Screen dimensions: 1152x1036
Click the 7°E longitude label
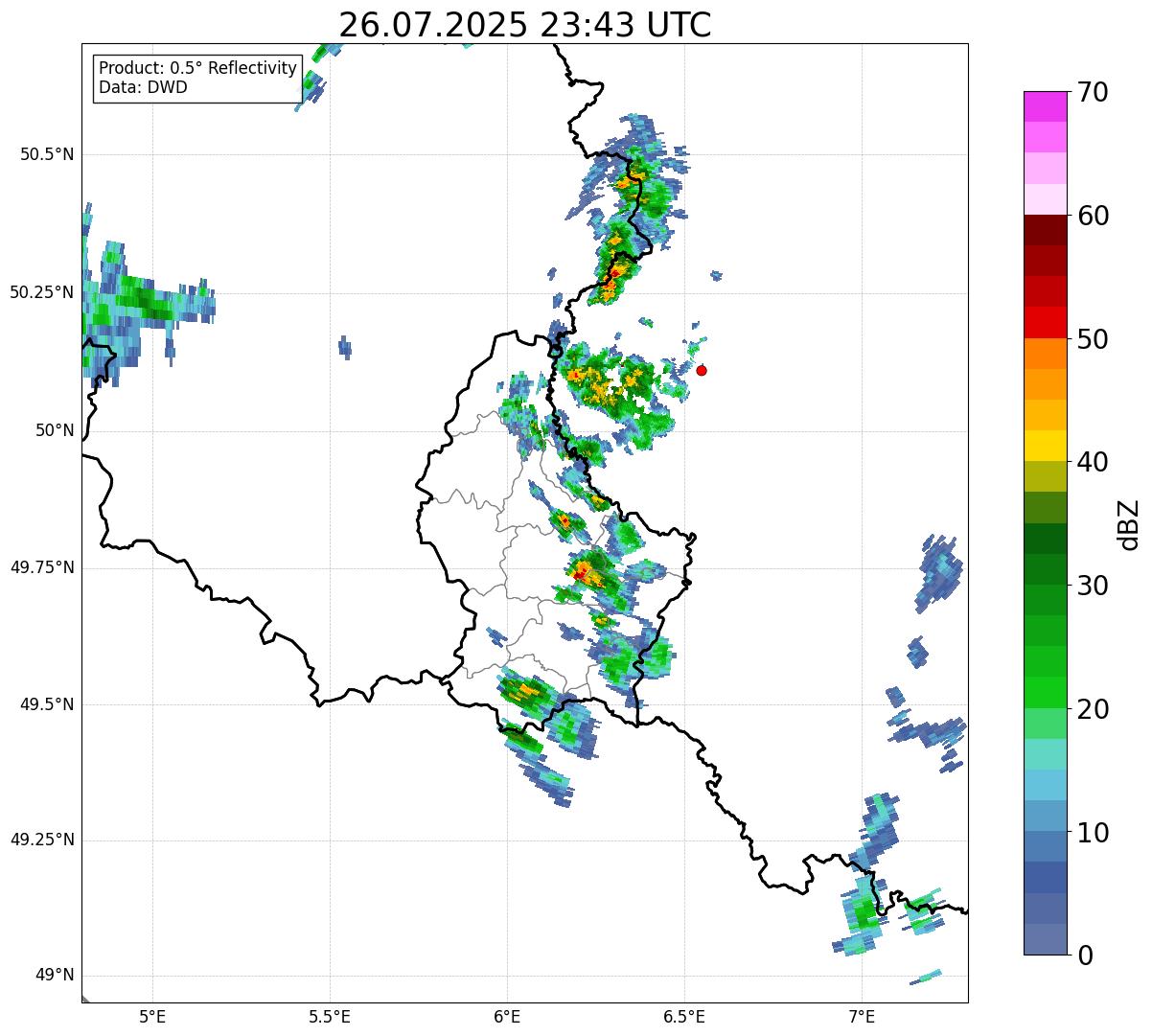coord(862,1016)
